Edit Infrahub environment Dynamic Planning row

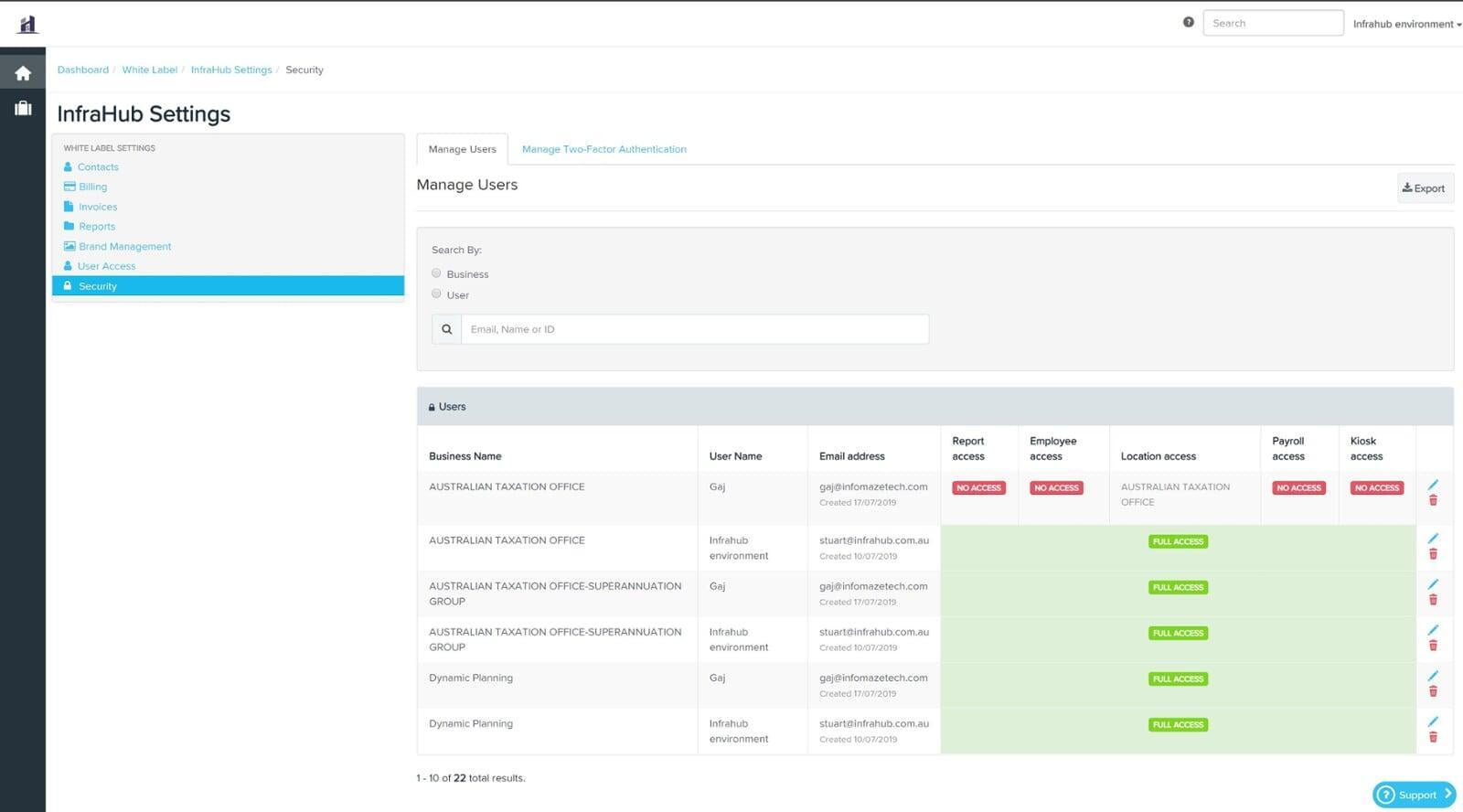pos(1433,721)
